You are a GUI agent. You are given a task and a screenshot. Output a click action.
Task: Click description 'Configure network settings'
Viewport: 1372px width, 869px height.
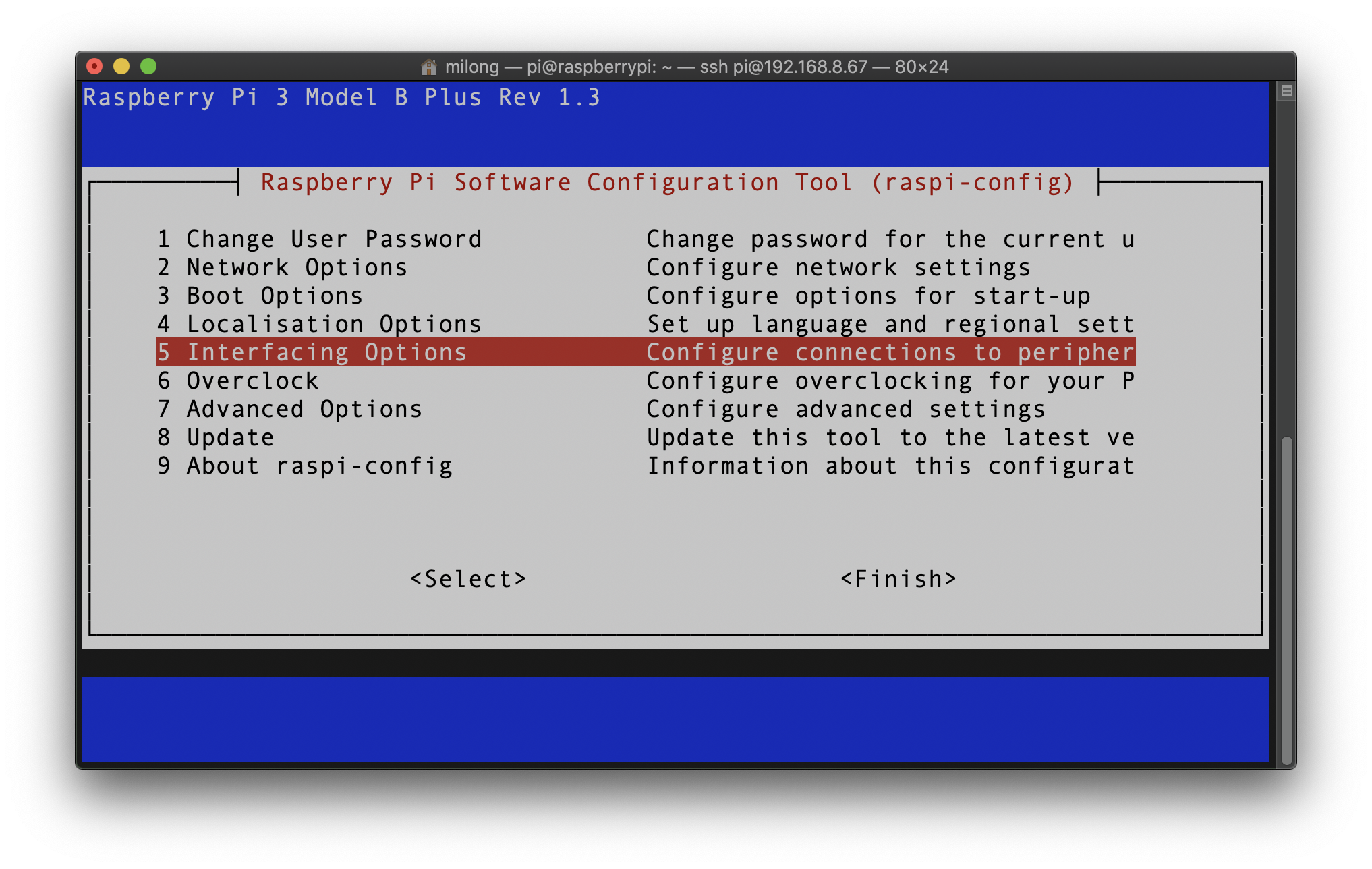point(838,267)
